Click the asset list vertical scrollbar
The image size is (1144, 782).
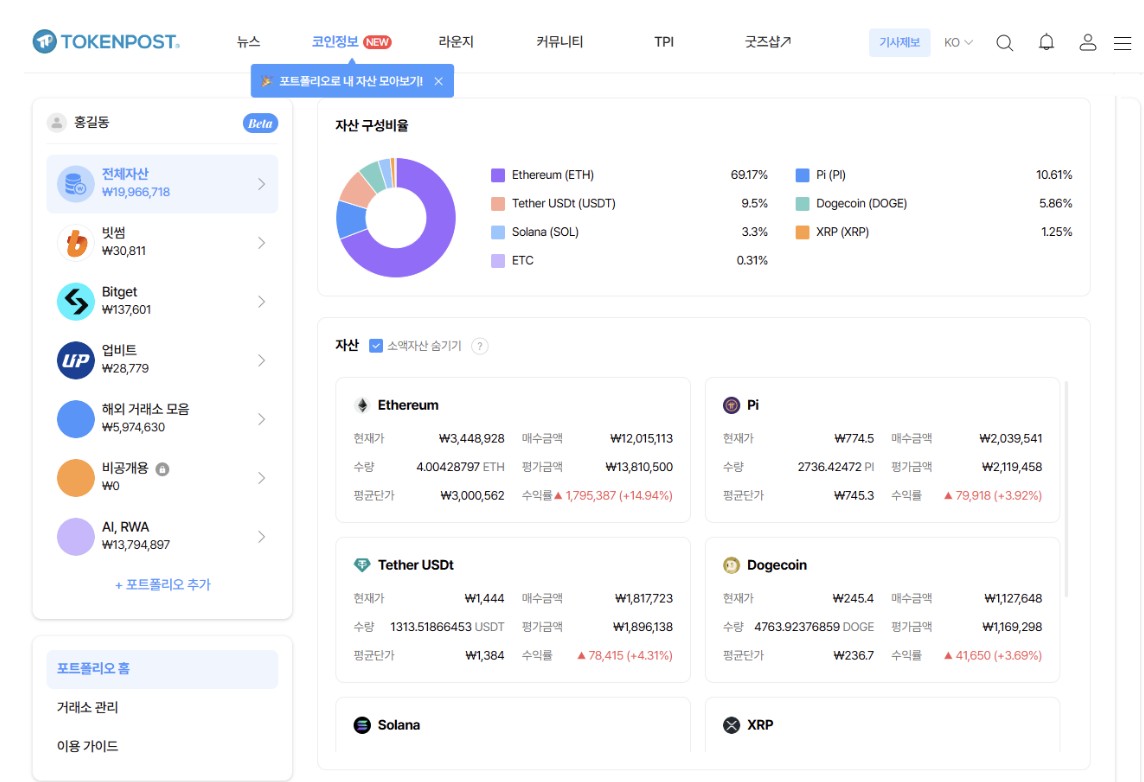point(1066,489)
